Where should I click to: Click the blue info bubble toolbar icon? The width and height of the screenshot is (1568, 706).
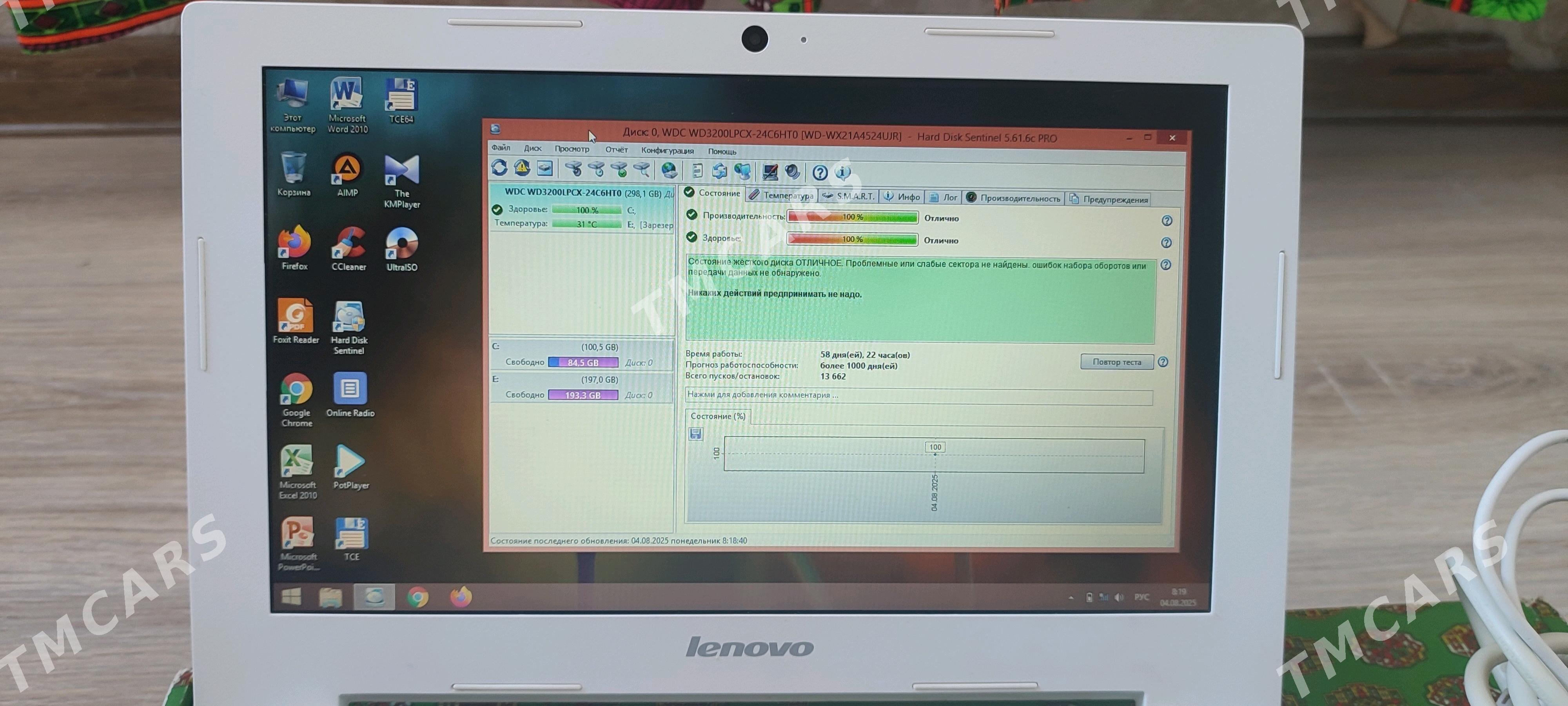(843, 173)
